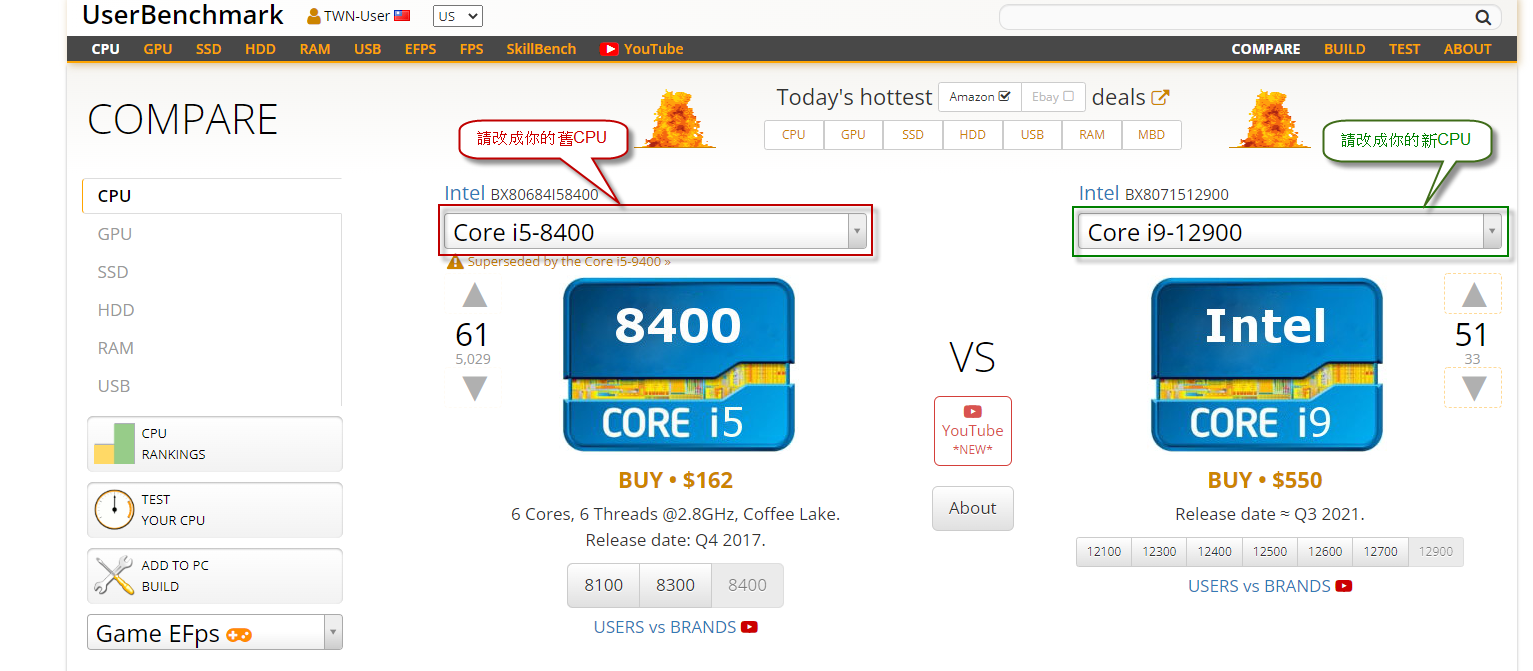Click the TWN-User profile icon
This screenshot has height=671, width=1533.
(x=314, y=16)
